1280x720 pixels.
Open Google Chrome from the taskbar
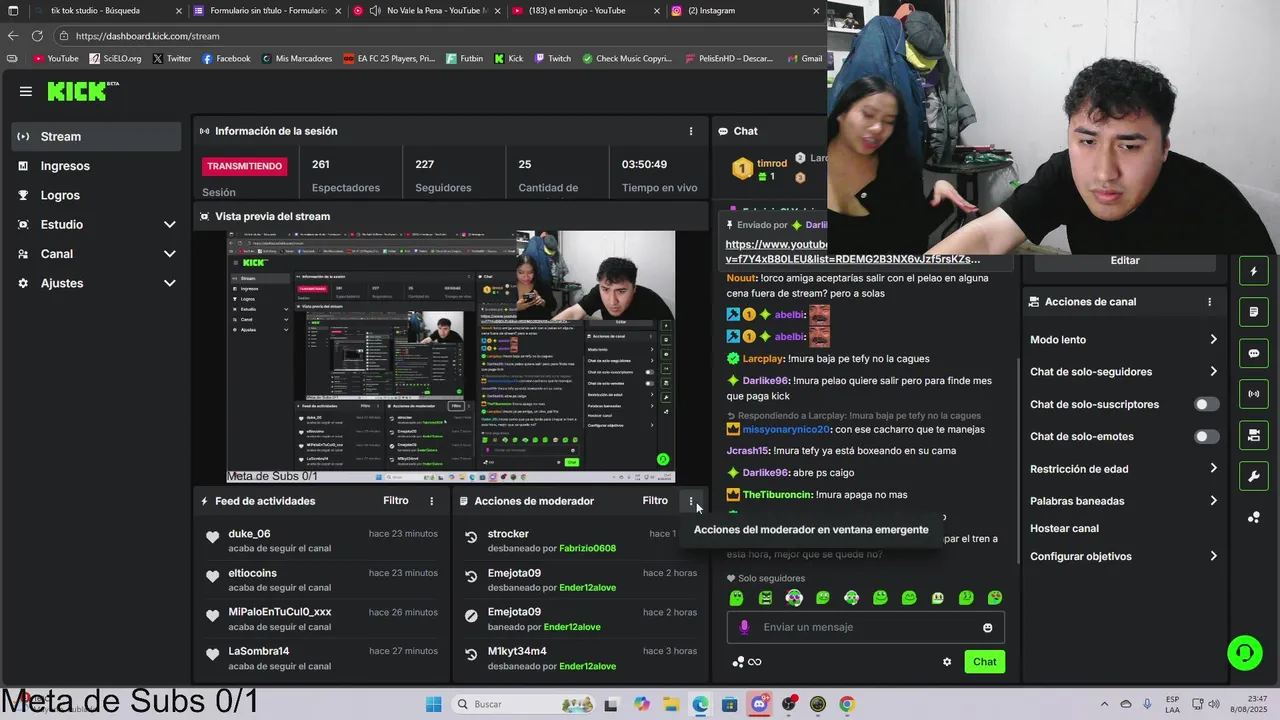(847, 704)
